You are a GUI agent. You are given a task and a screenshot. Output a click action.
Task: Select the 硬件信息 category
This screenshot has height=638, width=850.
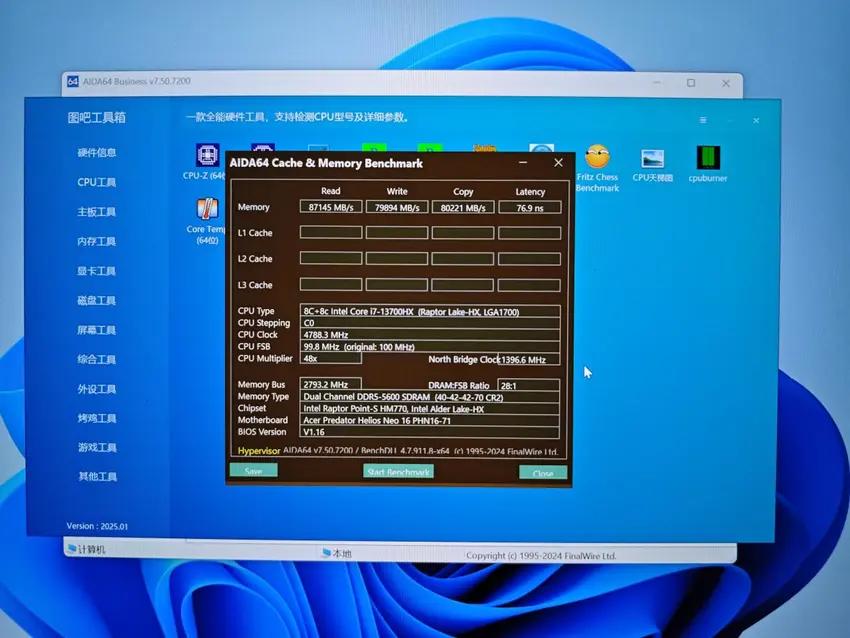(96, 153)
